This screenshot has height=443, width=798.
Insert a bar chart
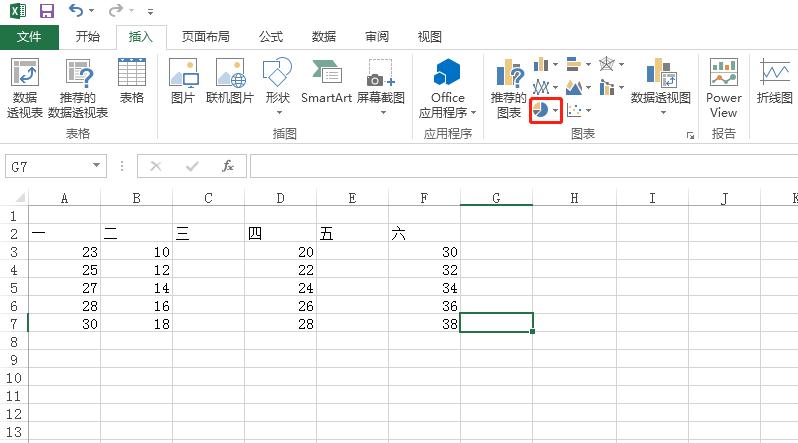point(574,65)
